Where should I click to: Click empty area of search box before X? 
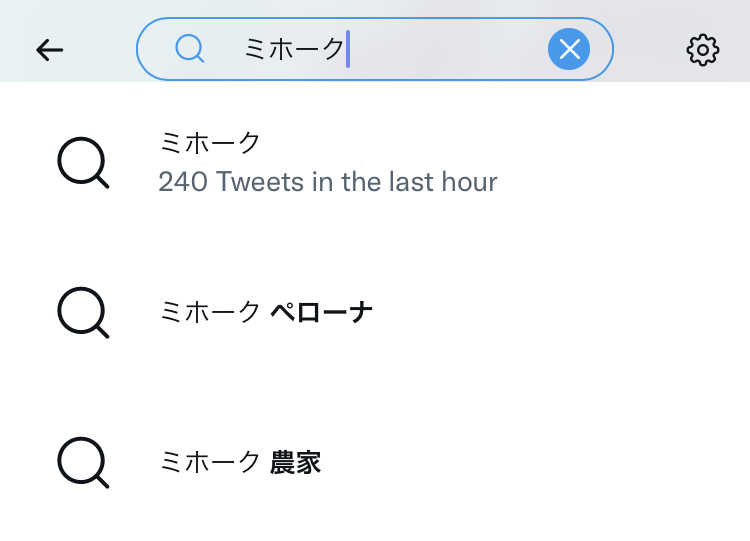(450, 49)
